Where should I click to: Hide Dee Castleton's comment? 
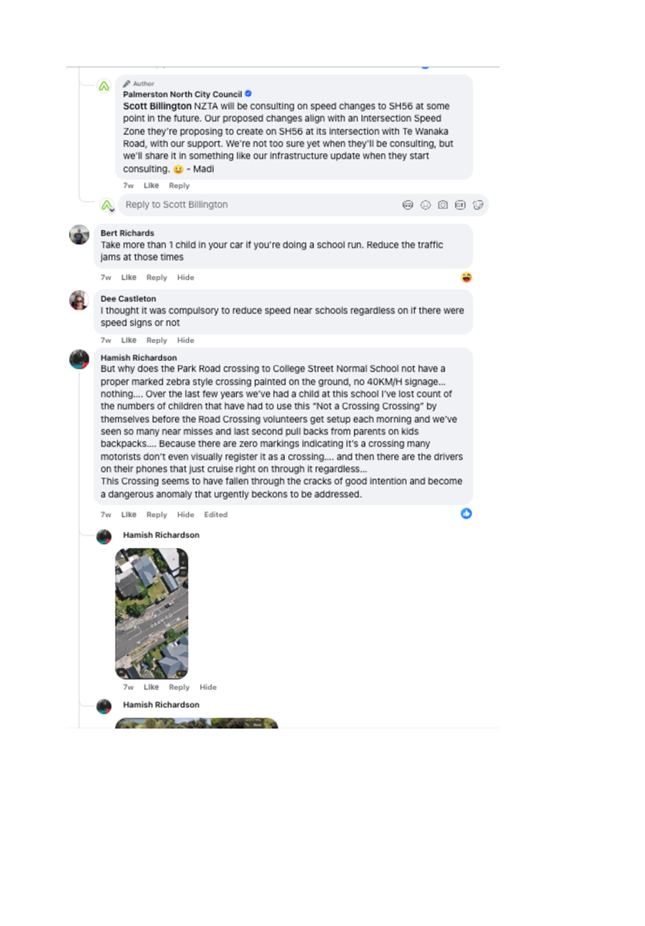[185, 340]
